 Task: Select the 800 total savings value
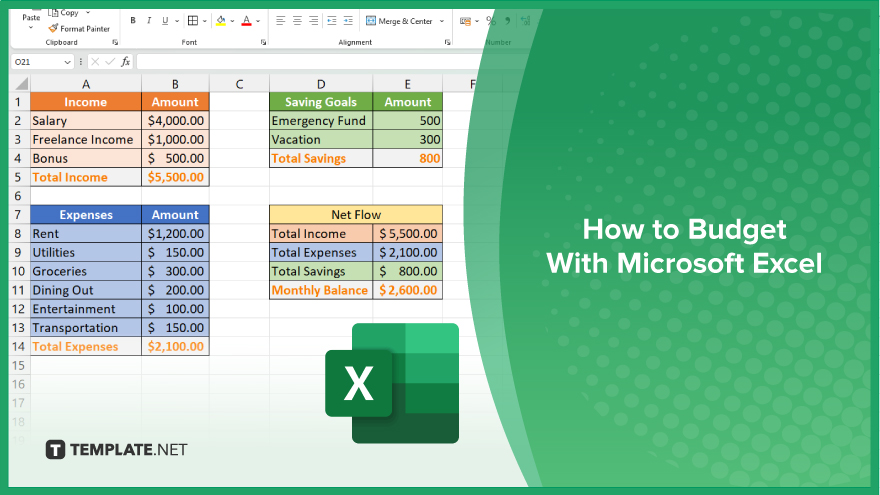click(407, 158)
